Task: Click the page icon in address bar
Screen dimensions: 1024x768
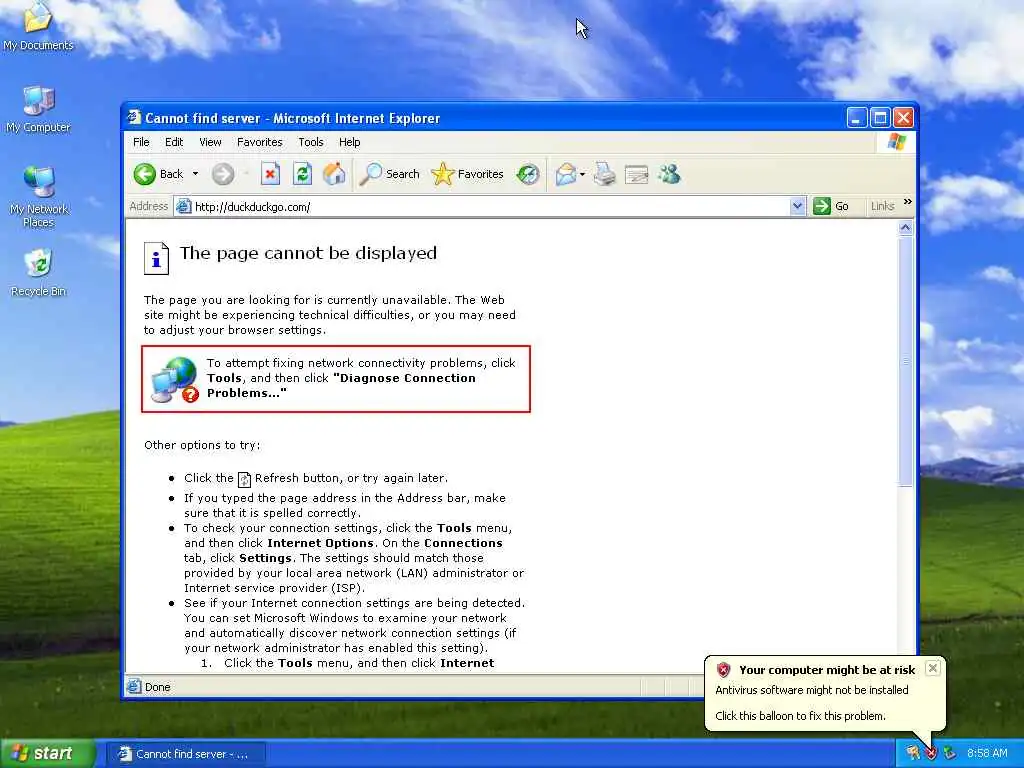Action: [184, 206]
